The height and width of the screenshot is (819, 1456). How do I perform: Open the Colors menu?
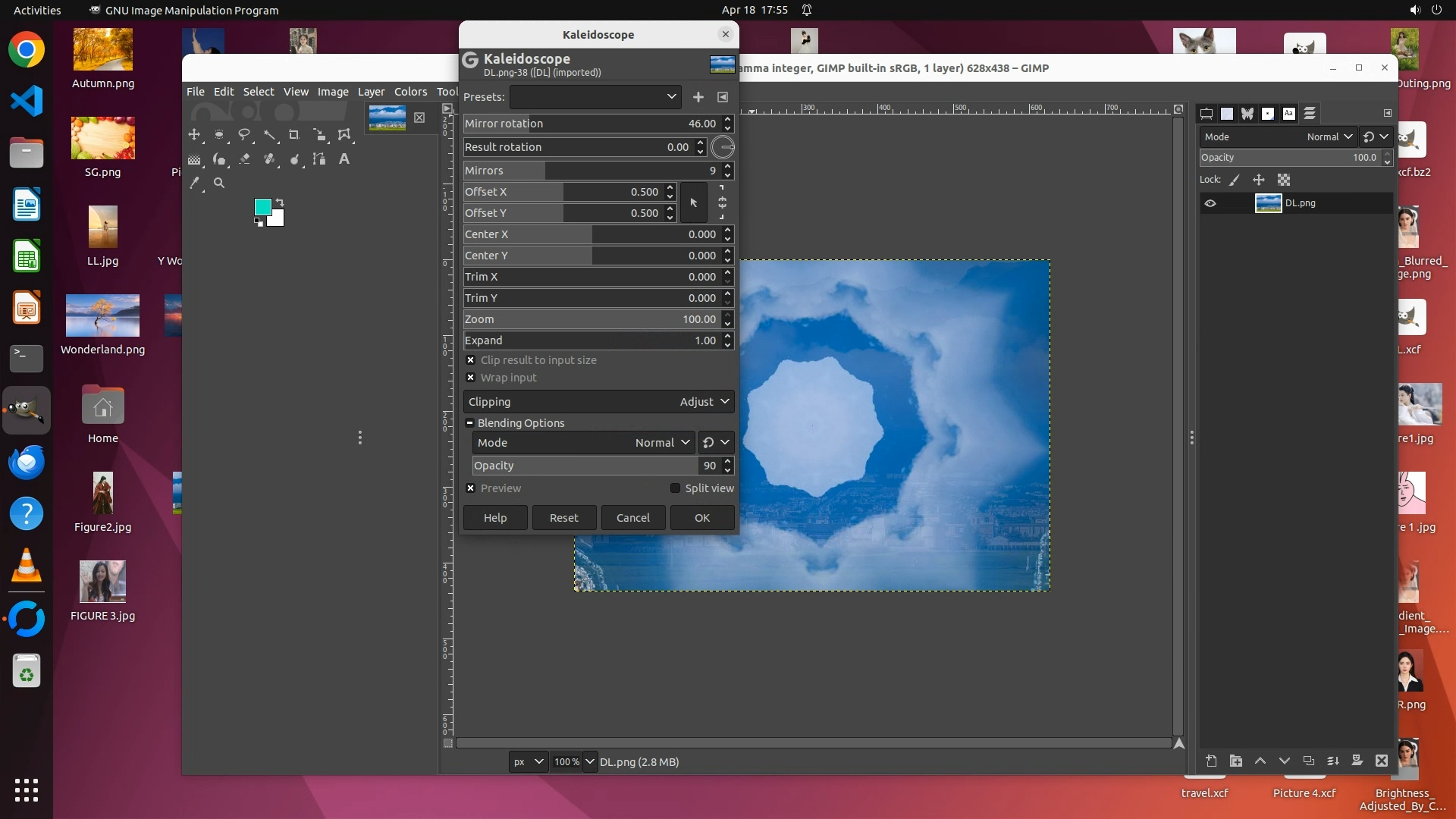coord(410,92)
